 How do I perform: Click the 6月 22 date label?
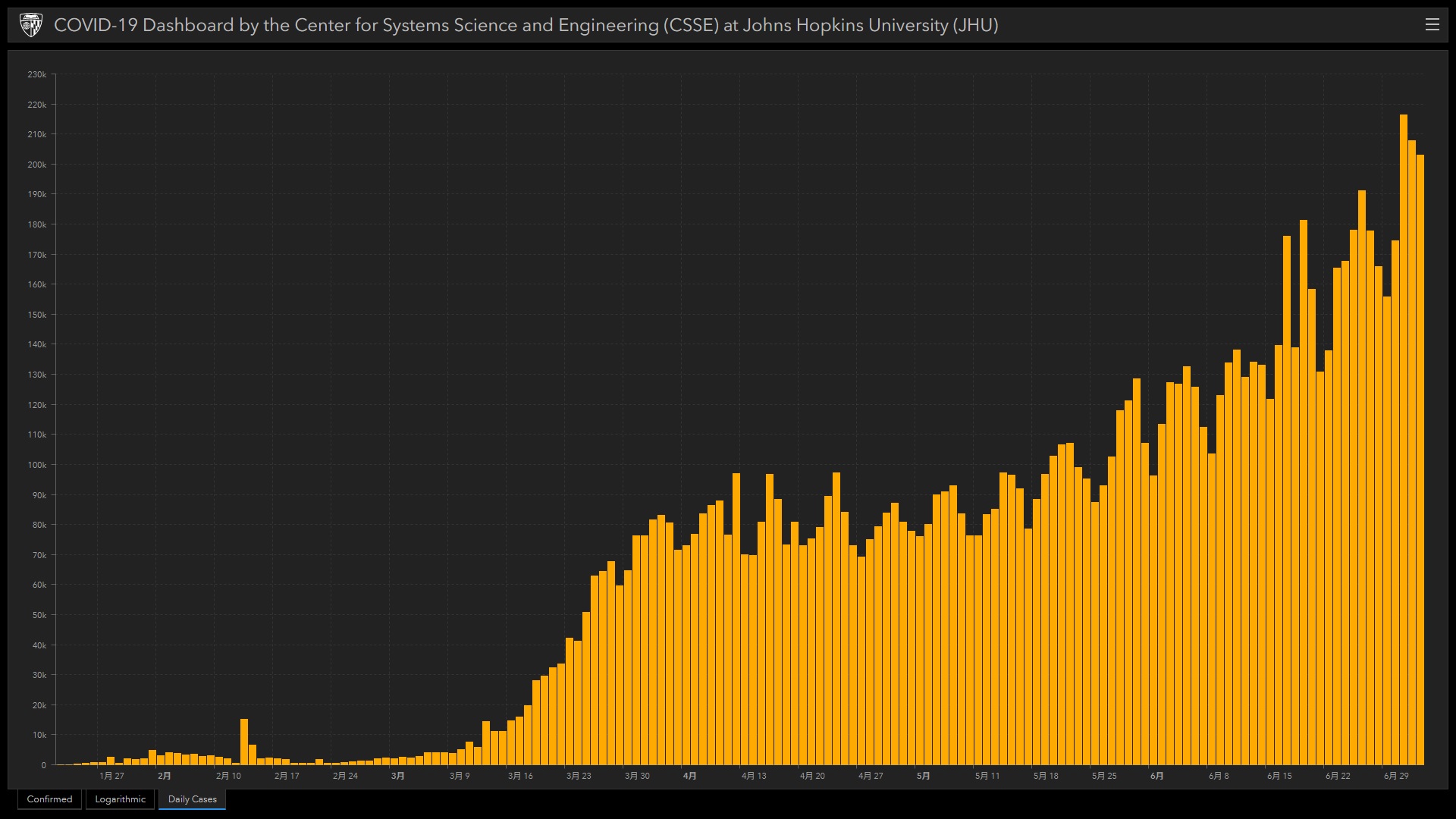pos(1338,776)
